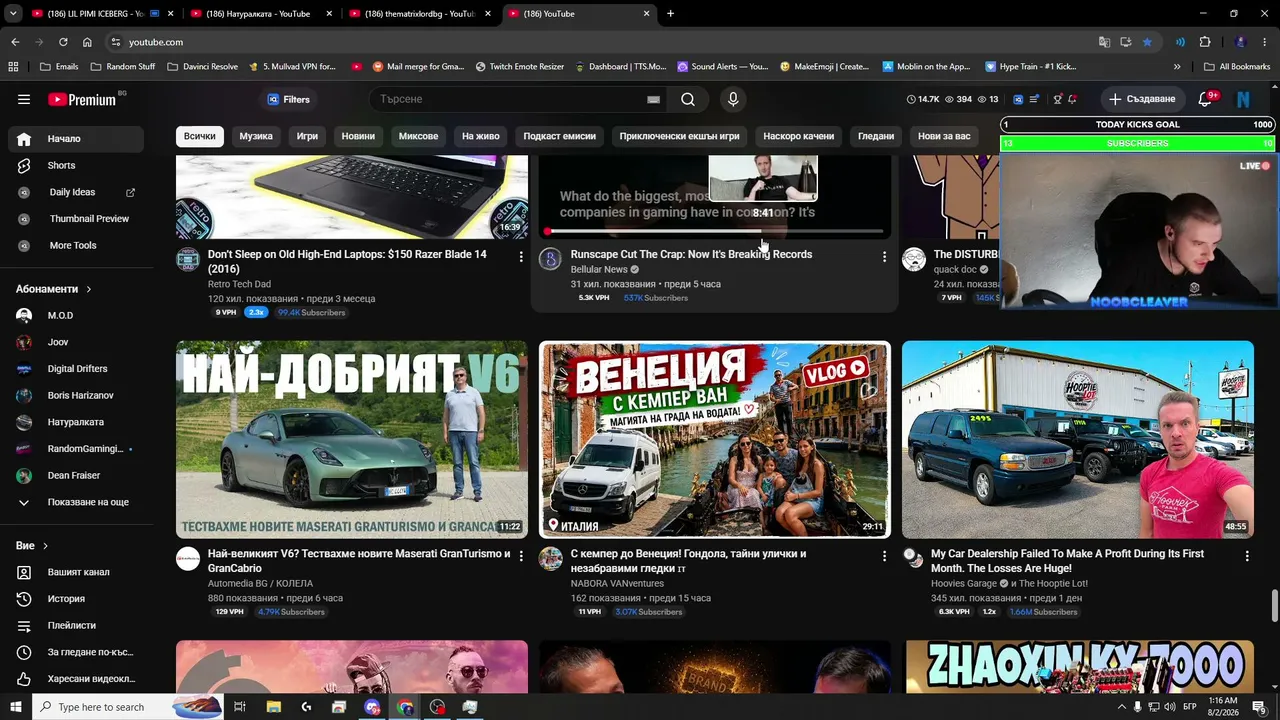Navigate back in the browser
Image resolution: width=1280 pixels, height=720 pixels.
[x=15, y=42]
